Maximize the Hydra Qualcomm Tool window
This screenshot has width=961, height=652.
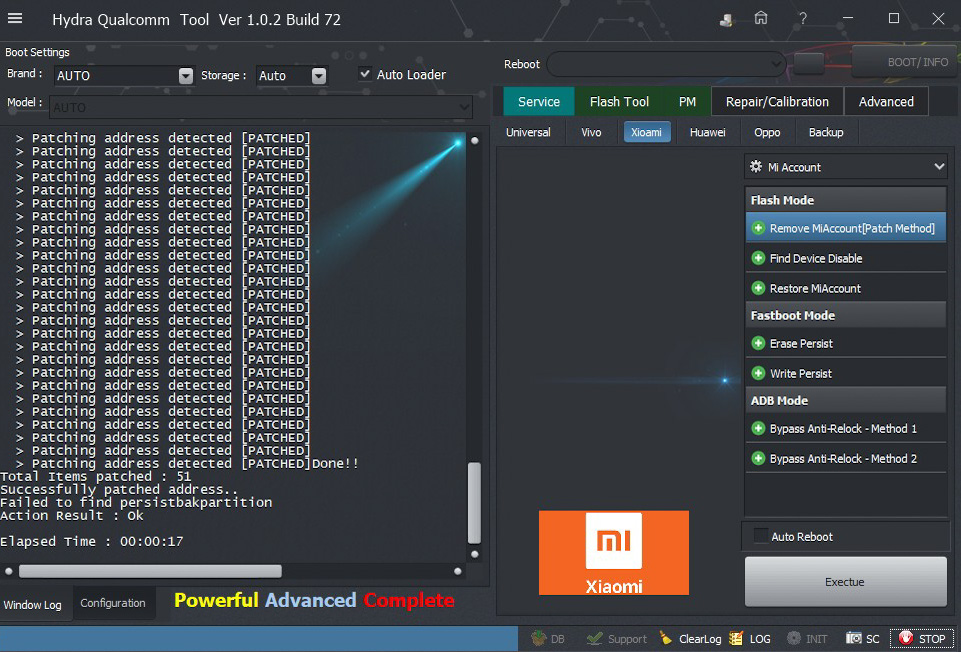(894, 18)
